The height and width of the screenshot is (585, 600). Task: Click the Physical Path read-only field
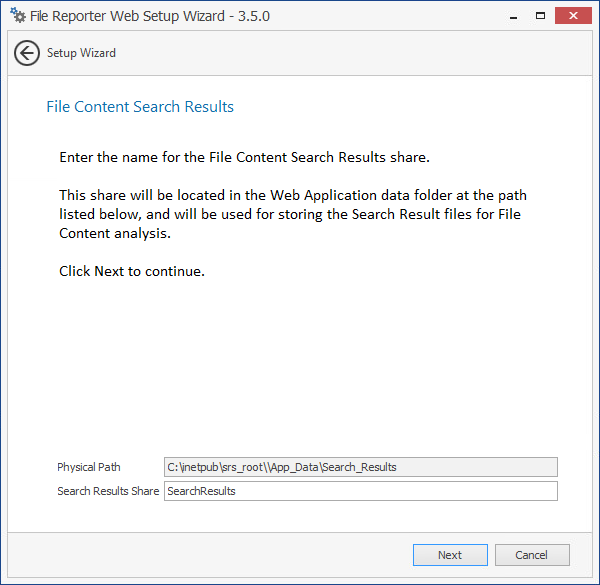[x=360, y=467]
